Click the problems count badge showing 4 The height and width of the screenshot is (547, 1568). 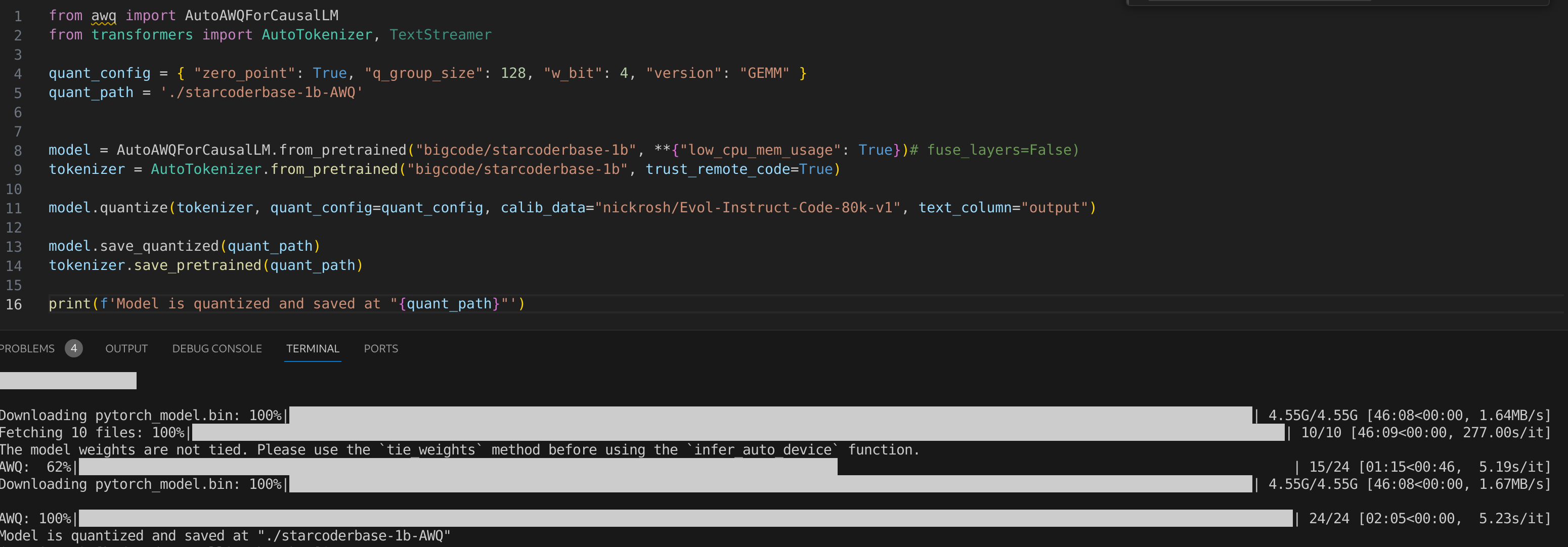[x=74, y=349]
